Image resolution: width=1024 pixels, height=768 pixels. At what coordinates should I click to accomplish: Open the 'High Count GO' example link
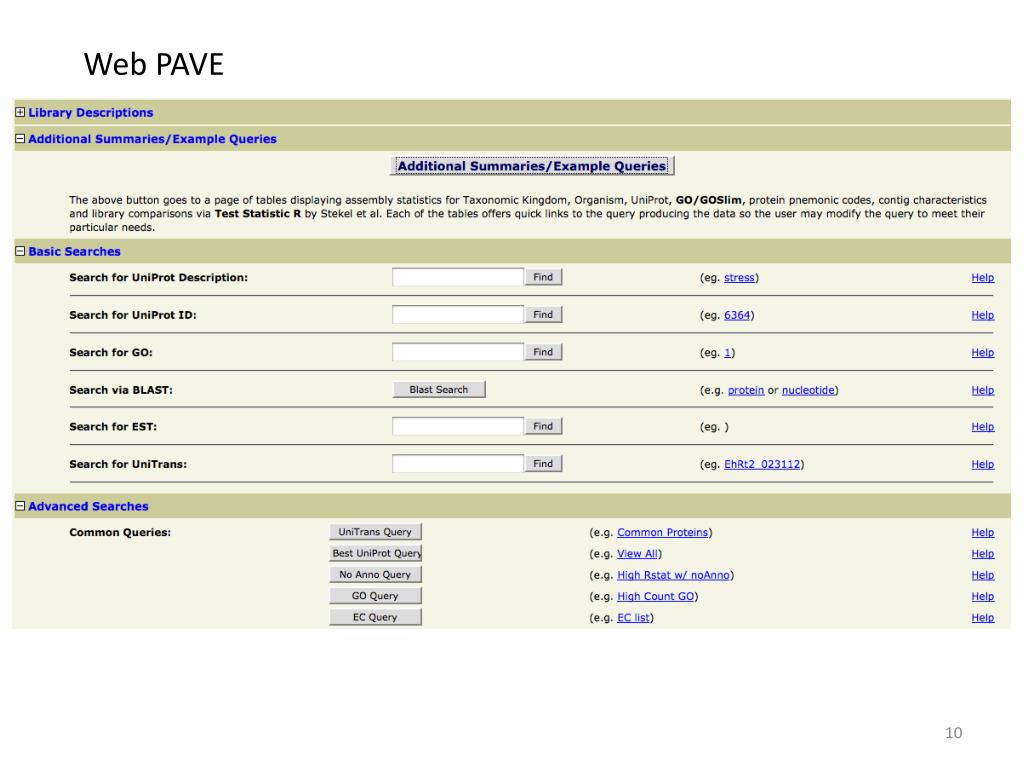[x=656, y=596]
